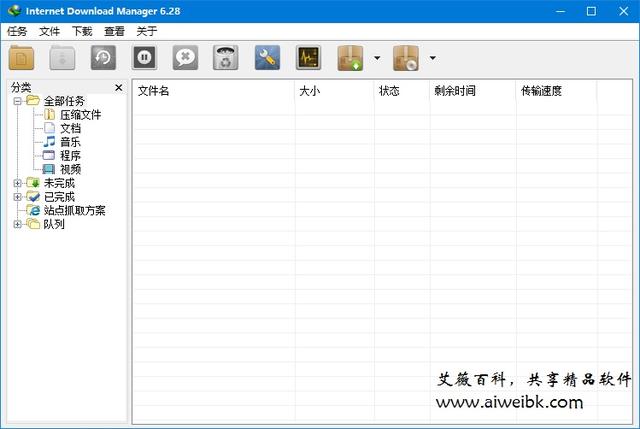
Task: Open dropdown arrow beside disc box icon
Action: coord(433,58)
